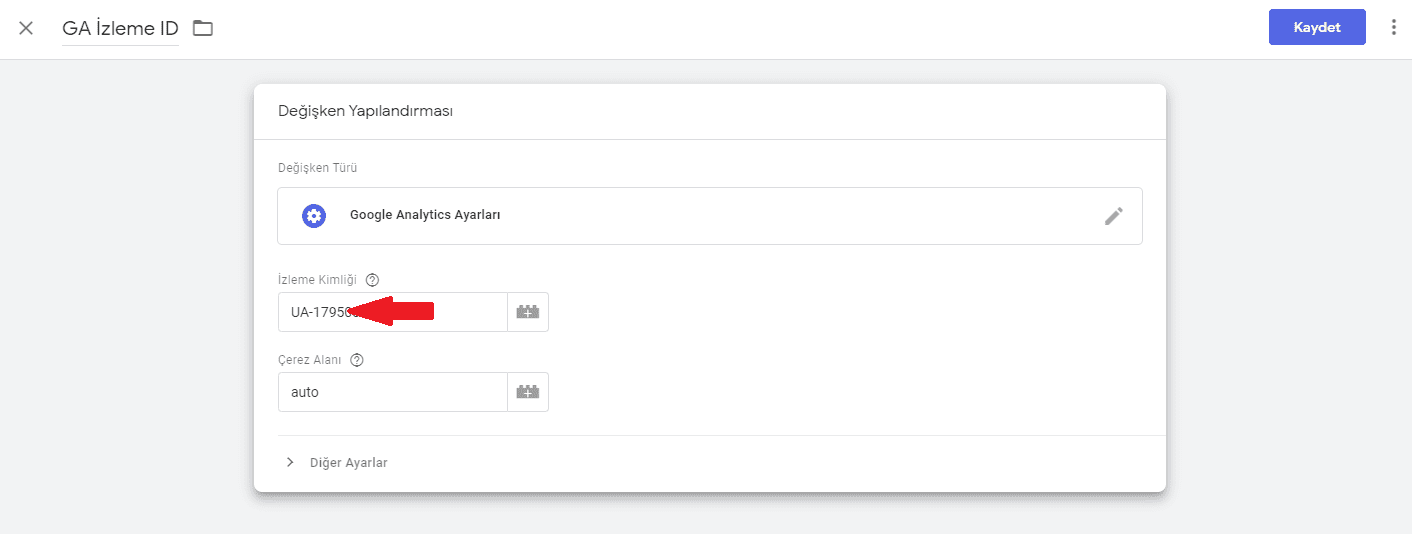Click the blue Google Analytics gear icon
Screen dimensions: 1412x534
pyautogui.click(x=314, y=215)
